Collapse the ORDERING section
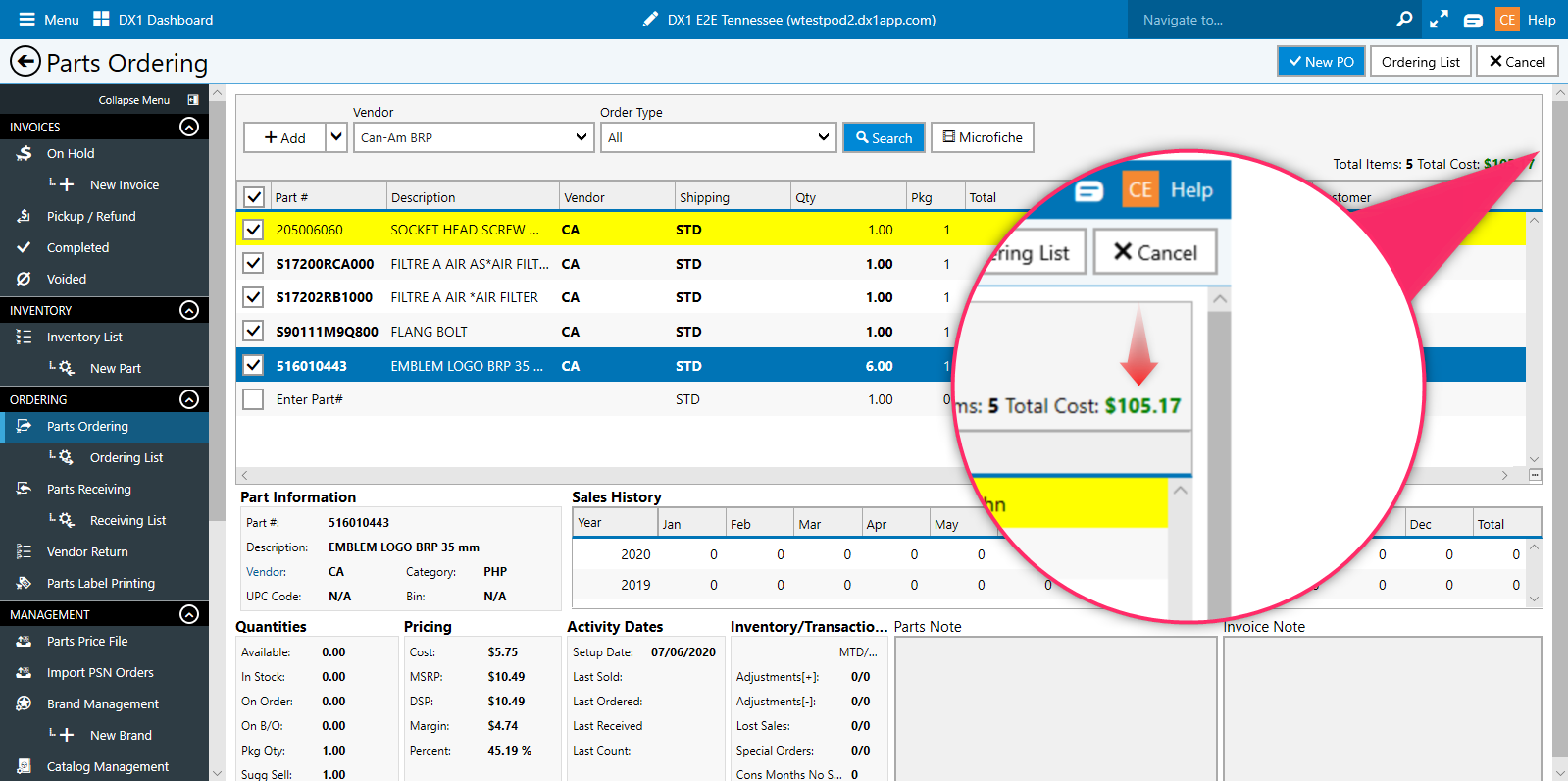The image size is (1568, 781). pos(189,399)
